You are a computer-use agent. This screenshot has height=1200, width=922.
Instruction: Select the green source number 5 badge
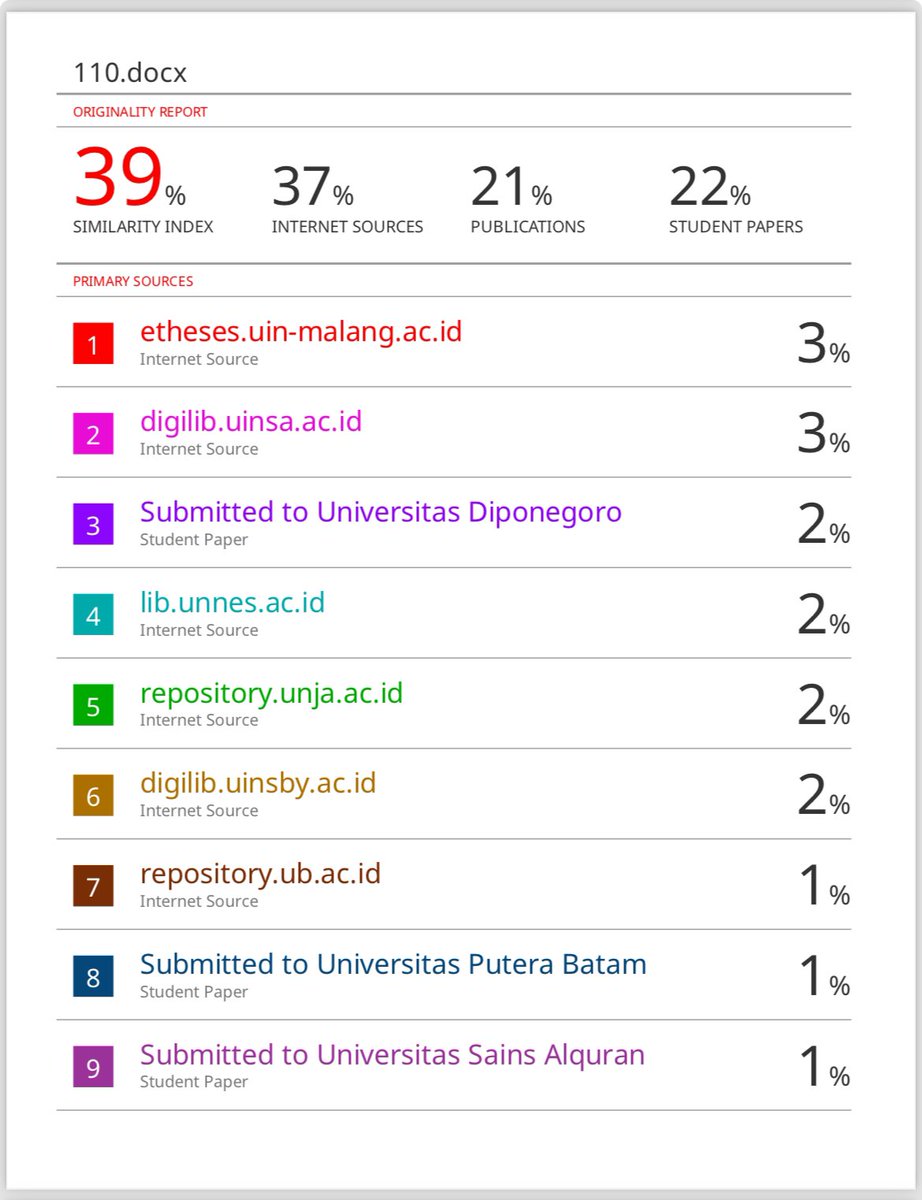[x=93, y=707]
